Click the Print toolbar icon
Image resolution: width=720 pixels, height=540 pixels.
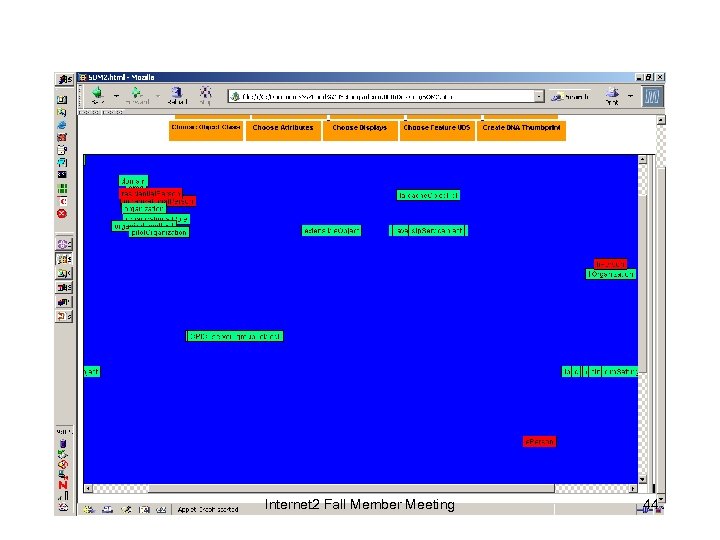point(612,96)
